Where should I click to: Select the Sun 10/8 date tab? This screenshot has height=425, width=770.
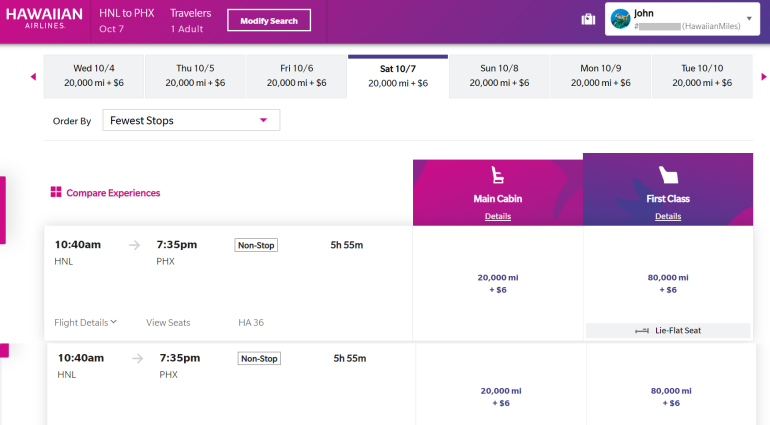point(500,76)
